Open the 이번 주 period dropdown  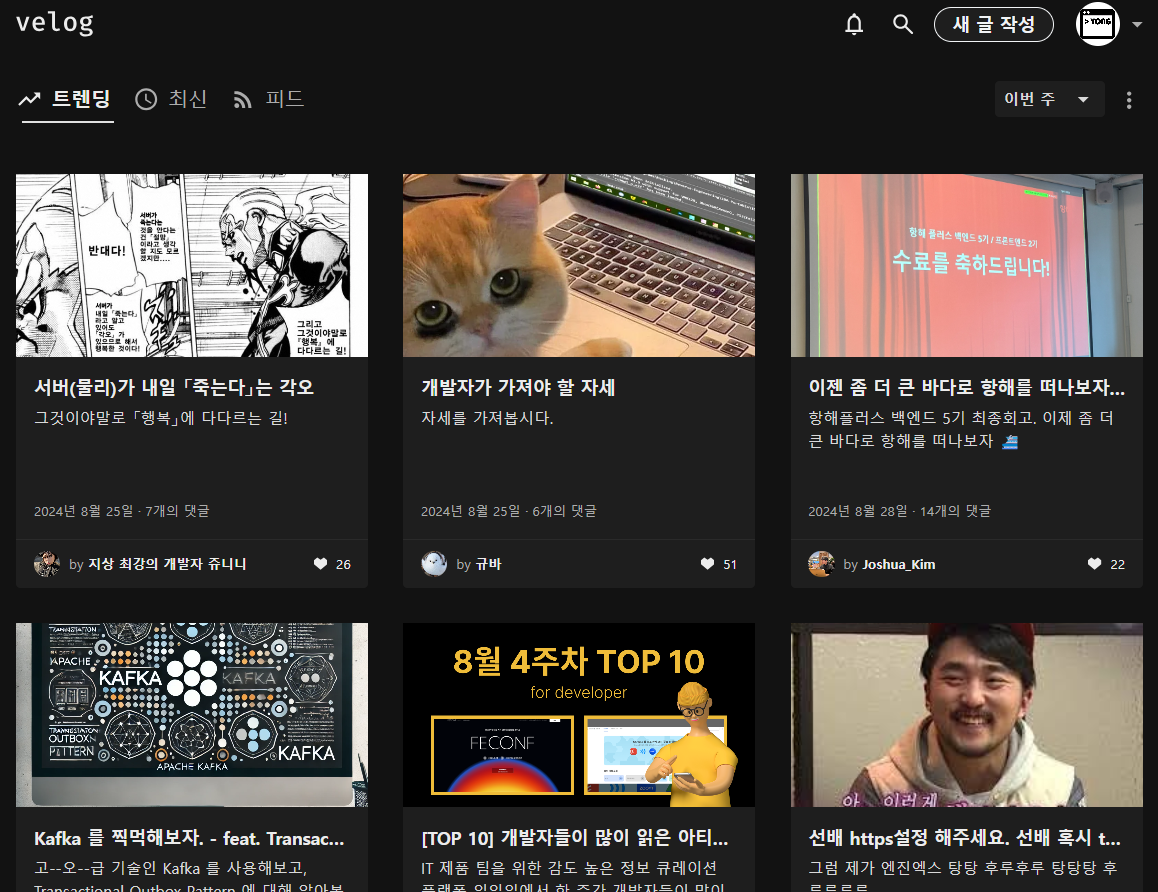point(1049,99)
